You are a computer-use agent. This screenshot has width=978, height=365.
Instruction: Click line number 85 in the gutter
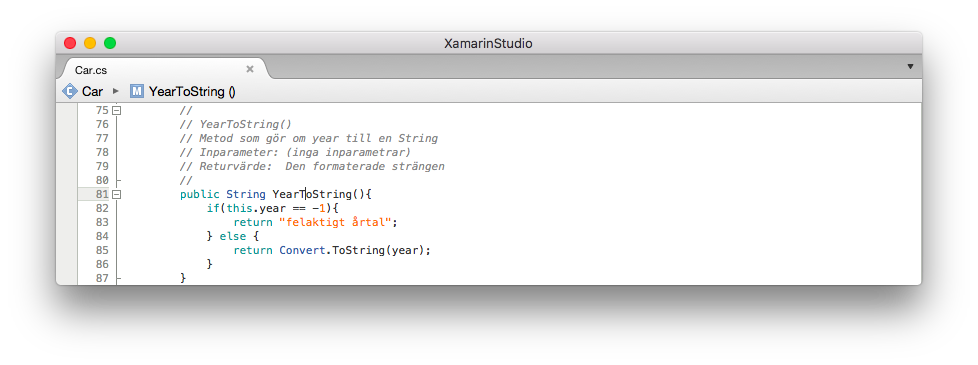coord(102,250)
